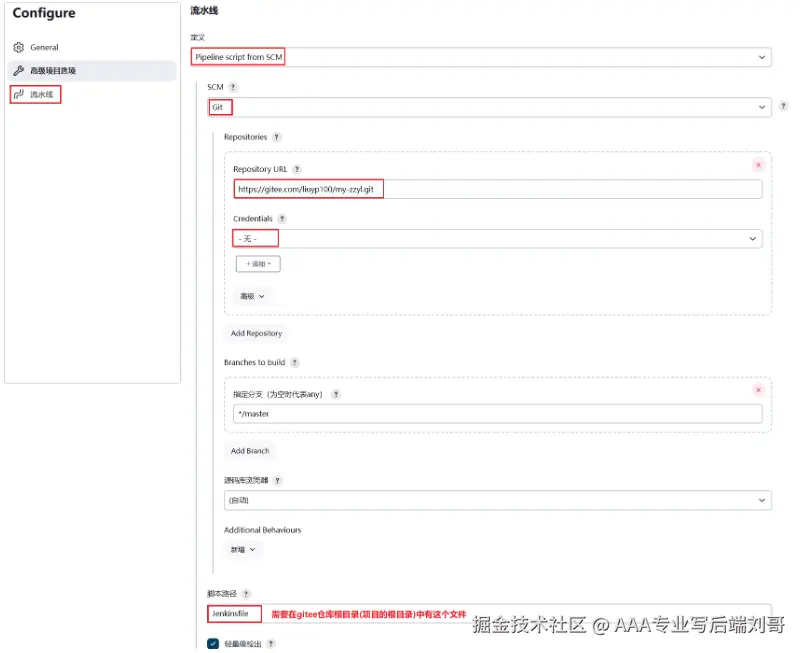
Task: Click the 添加 credentials button
Action: click(258, 264)
